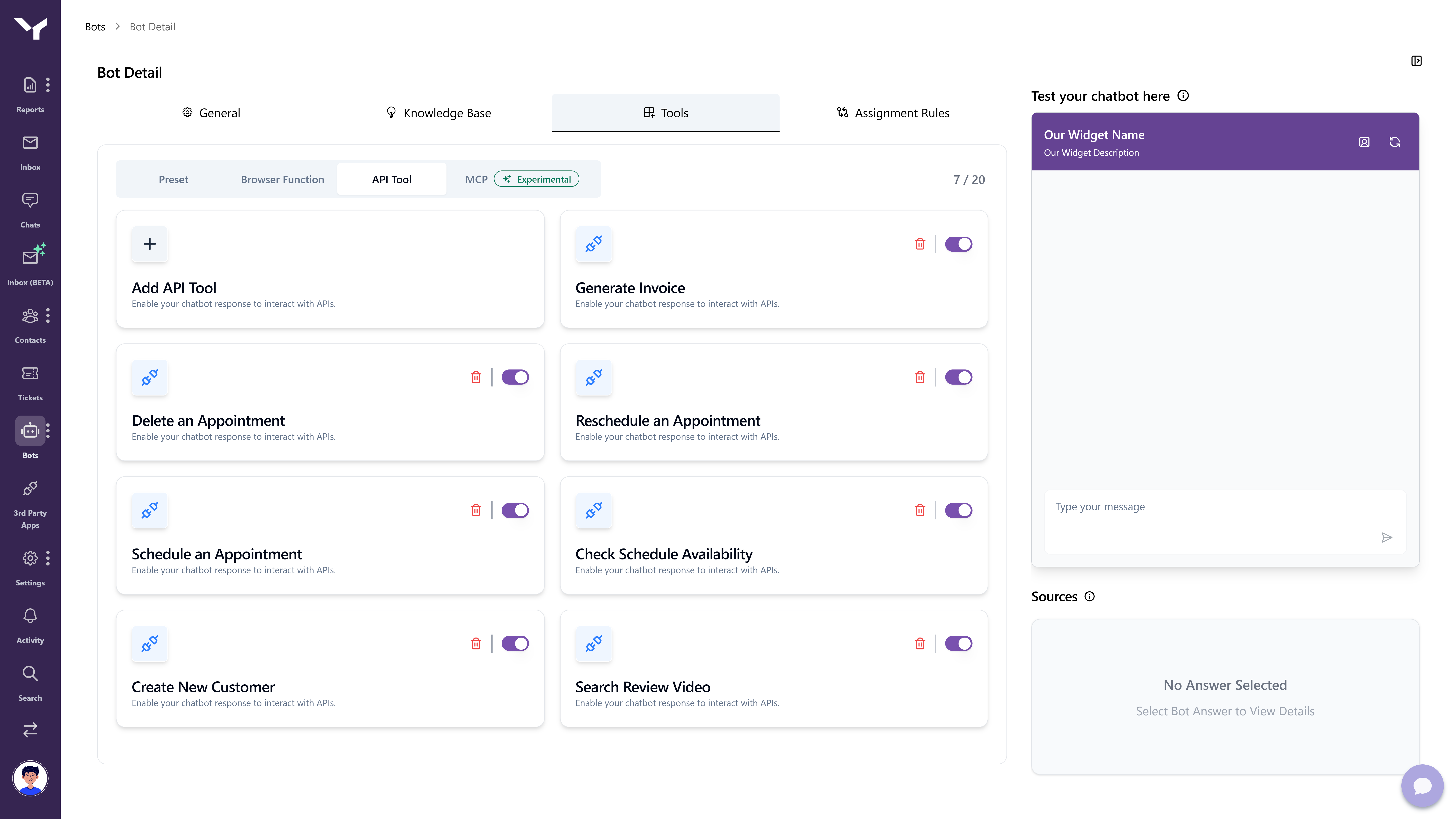Expand the Settings three-dot menu
This screenshot has width=1456, height=819.
[48, 559]
